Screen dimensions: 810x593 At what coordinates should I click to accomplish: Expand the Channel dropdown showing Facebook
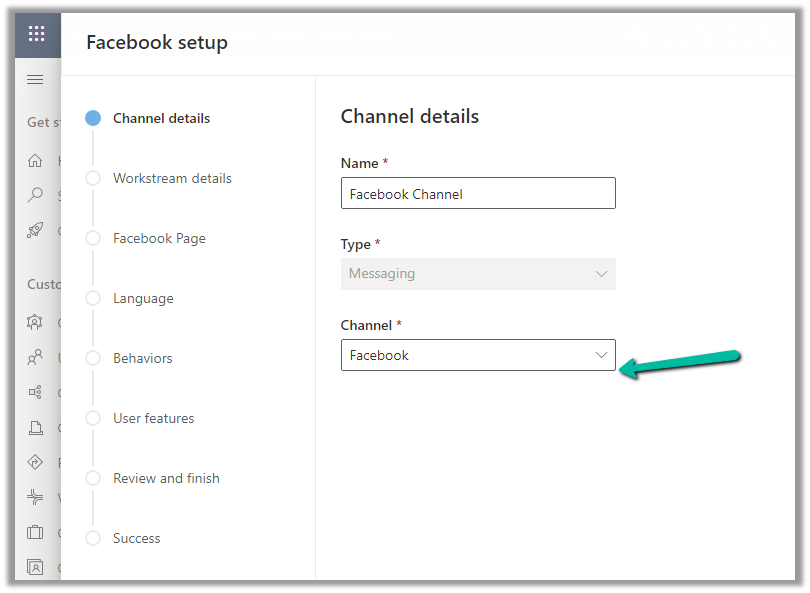point(477,355)
